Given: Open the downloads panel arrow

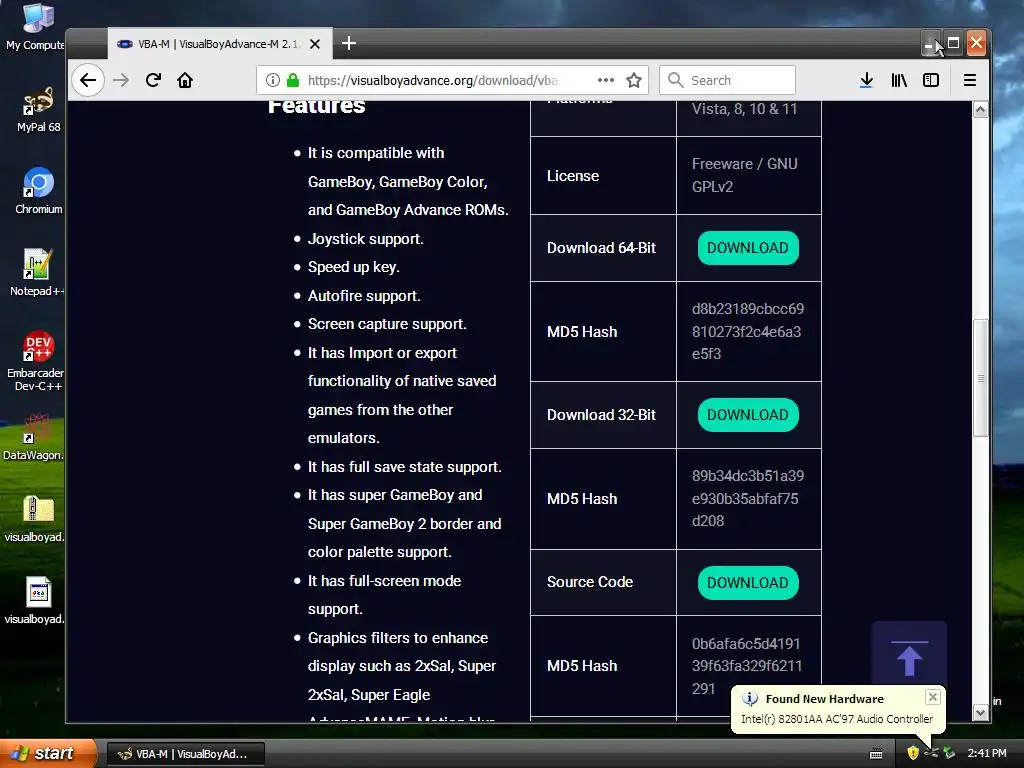Looking at the screenshot, I should (867, 80).
